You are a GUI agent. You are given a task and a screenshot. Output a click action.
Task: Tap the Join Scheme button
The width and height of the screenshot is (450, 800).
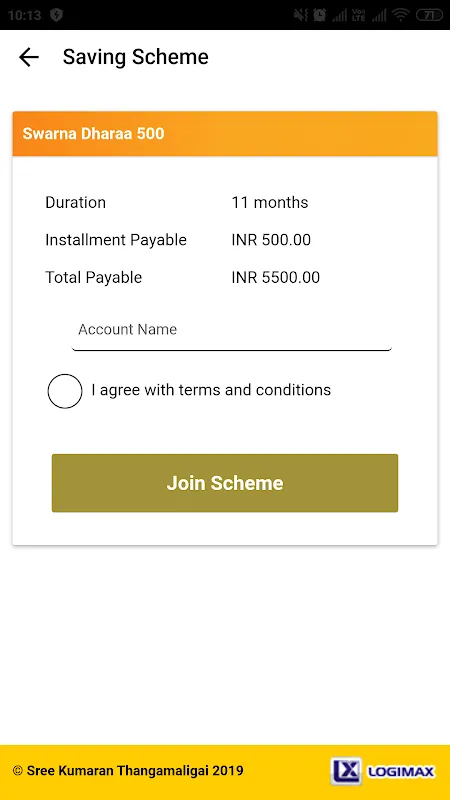pyautogui.click(x=225, y=483)
